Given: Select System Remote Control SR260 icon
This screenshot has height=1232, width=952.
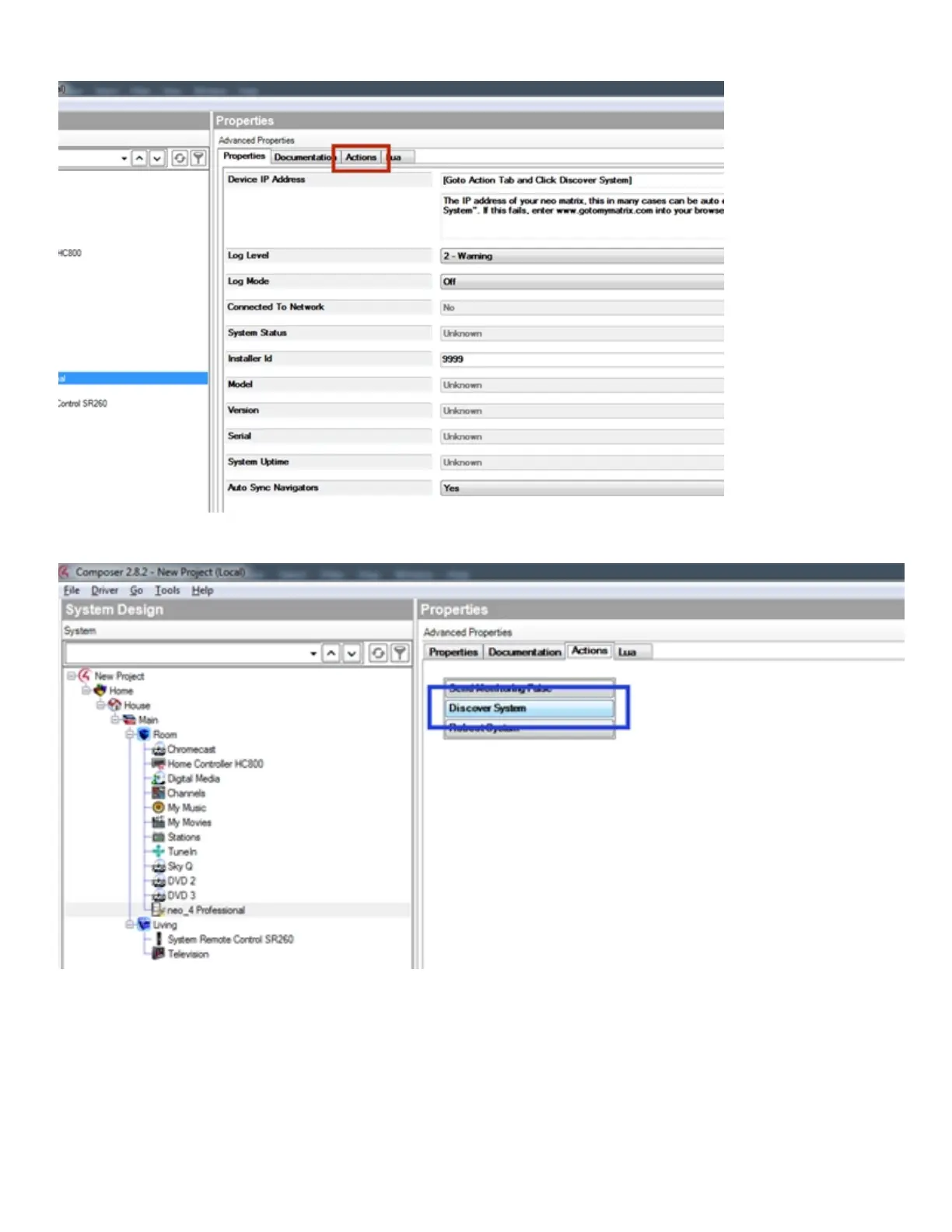Looking at the screenshot, I should (x=159, y=940).
